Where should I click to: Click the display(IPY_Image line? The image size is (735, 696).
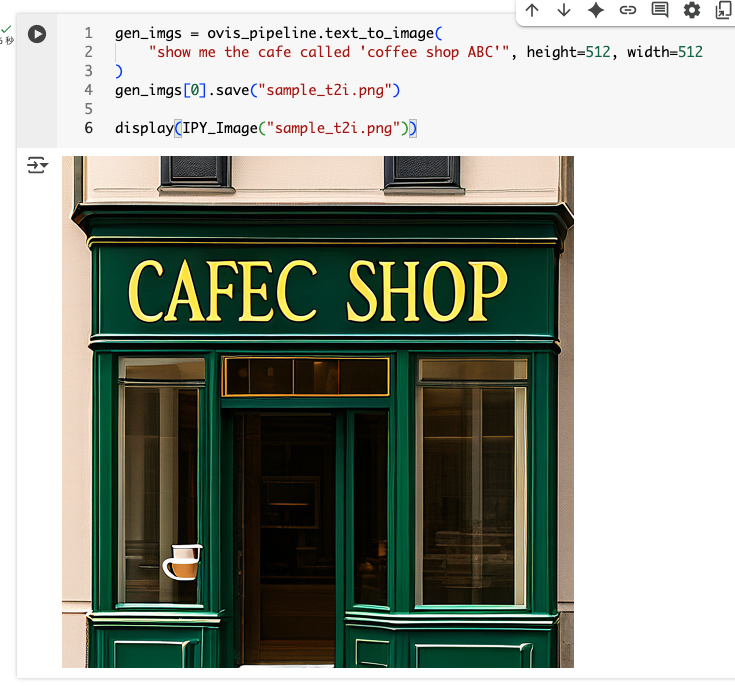click(x=266, y=128)
